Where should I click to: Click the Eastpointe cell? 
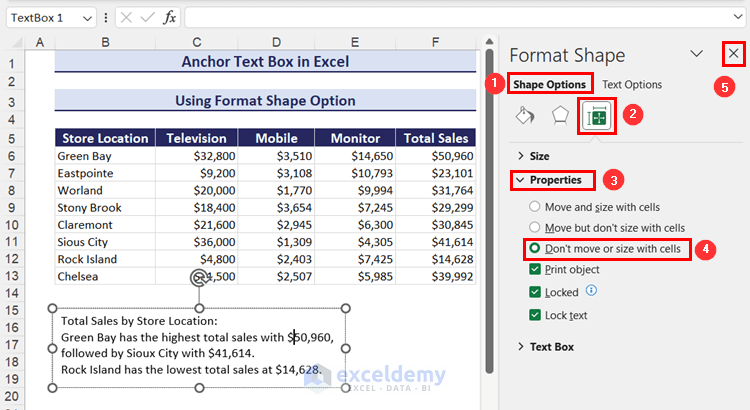pyautogui.click(x=105, y=173)
